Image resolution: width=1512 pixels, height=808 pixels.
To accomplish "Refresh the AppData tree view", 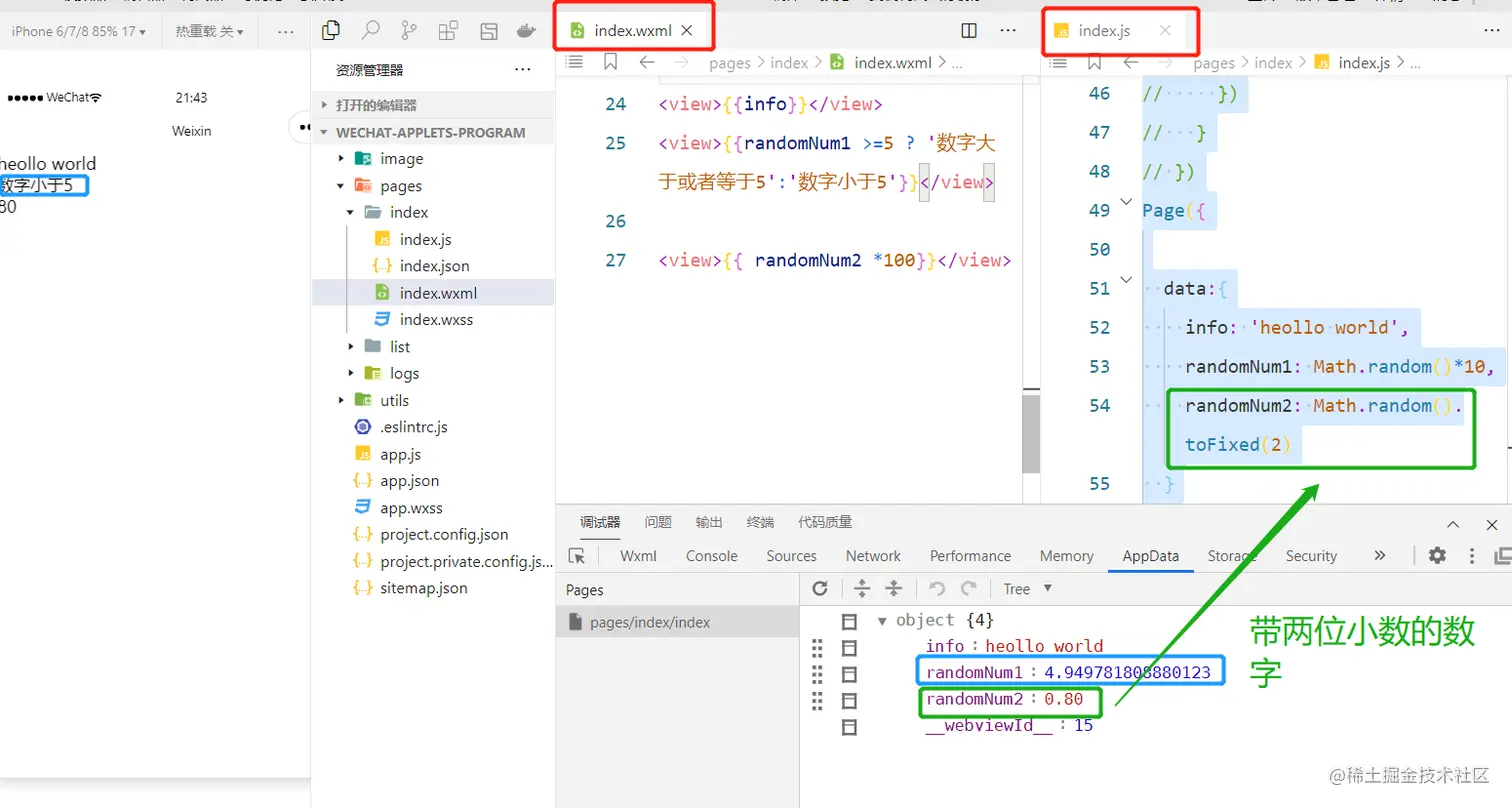I will click(820, 588).
